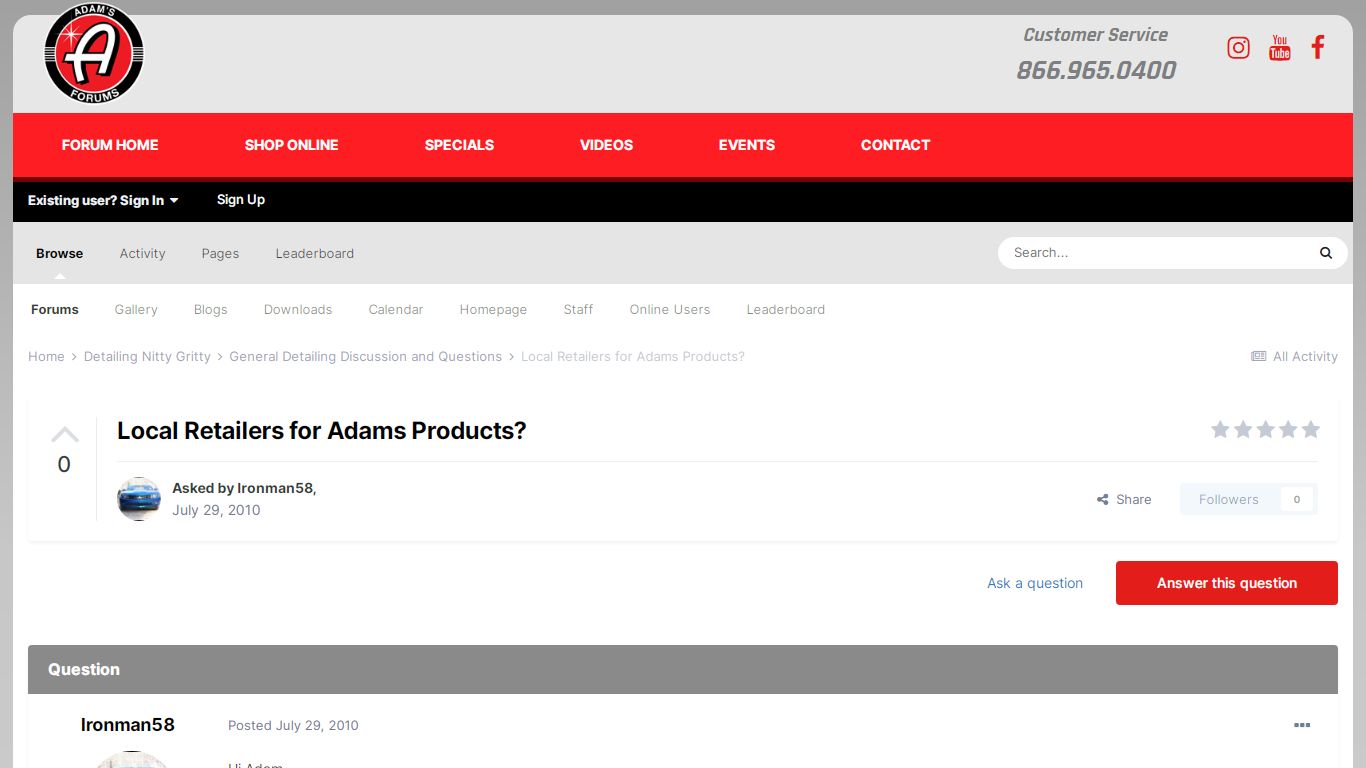This screenshot has width=1366, height=768.
Task: Open Detailing Nitty Gritty breadcrumb
Action: click(x=147, y=356)
